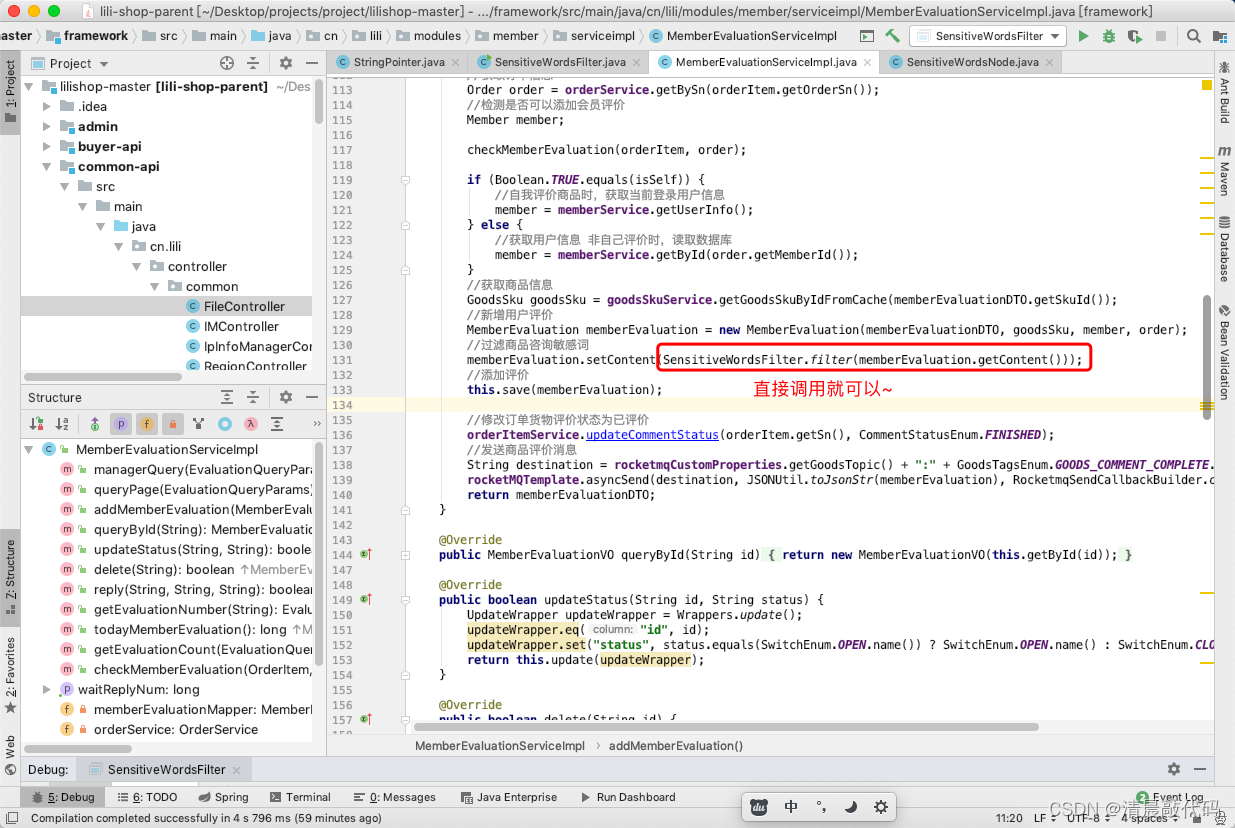Open Java Enterprise tool window
The image size is (1235, 828).
[507, 797]
